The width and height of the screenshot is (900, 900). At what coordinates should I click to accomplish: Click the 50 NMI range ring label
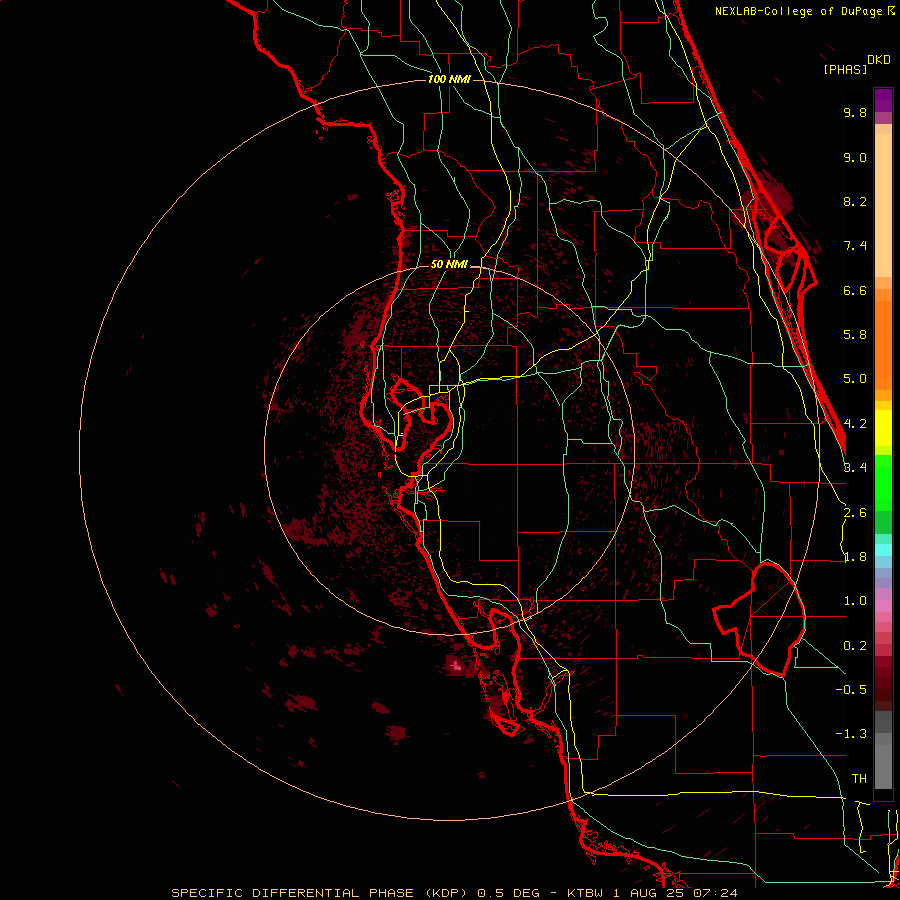[449, 264]
